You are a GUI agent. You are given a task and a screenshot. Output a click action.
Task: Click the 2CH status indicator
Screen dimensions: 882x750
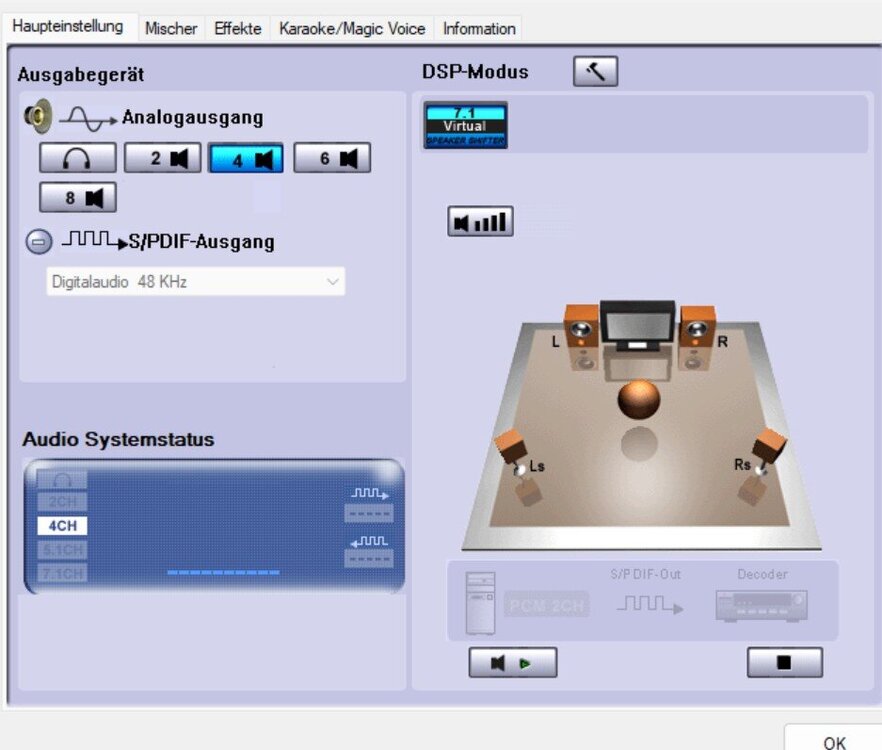62,502
